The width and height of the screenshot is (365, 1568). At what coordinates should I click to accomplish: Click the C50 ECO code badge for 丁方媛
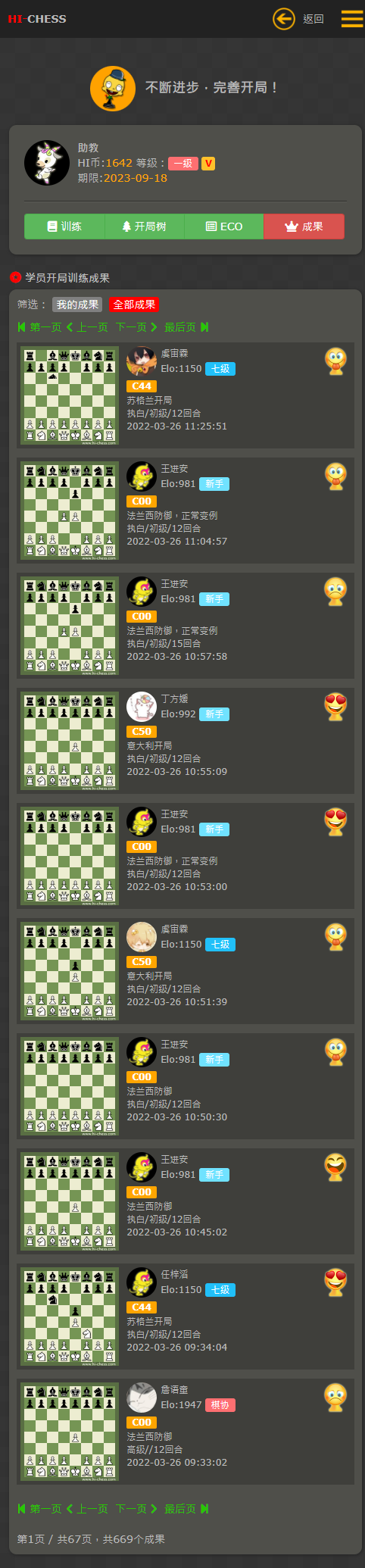142,732
